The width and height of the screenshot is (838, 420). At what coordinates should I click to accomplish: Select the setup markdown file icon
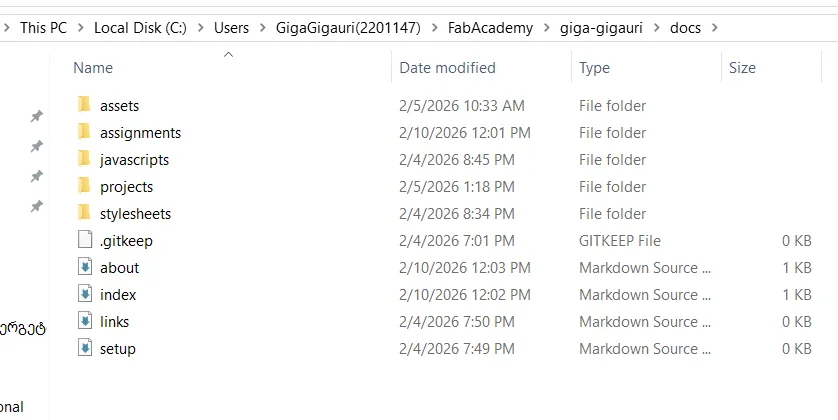84,348
